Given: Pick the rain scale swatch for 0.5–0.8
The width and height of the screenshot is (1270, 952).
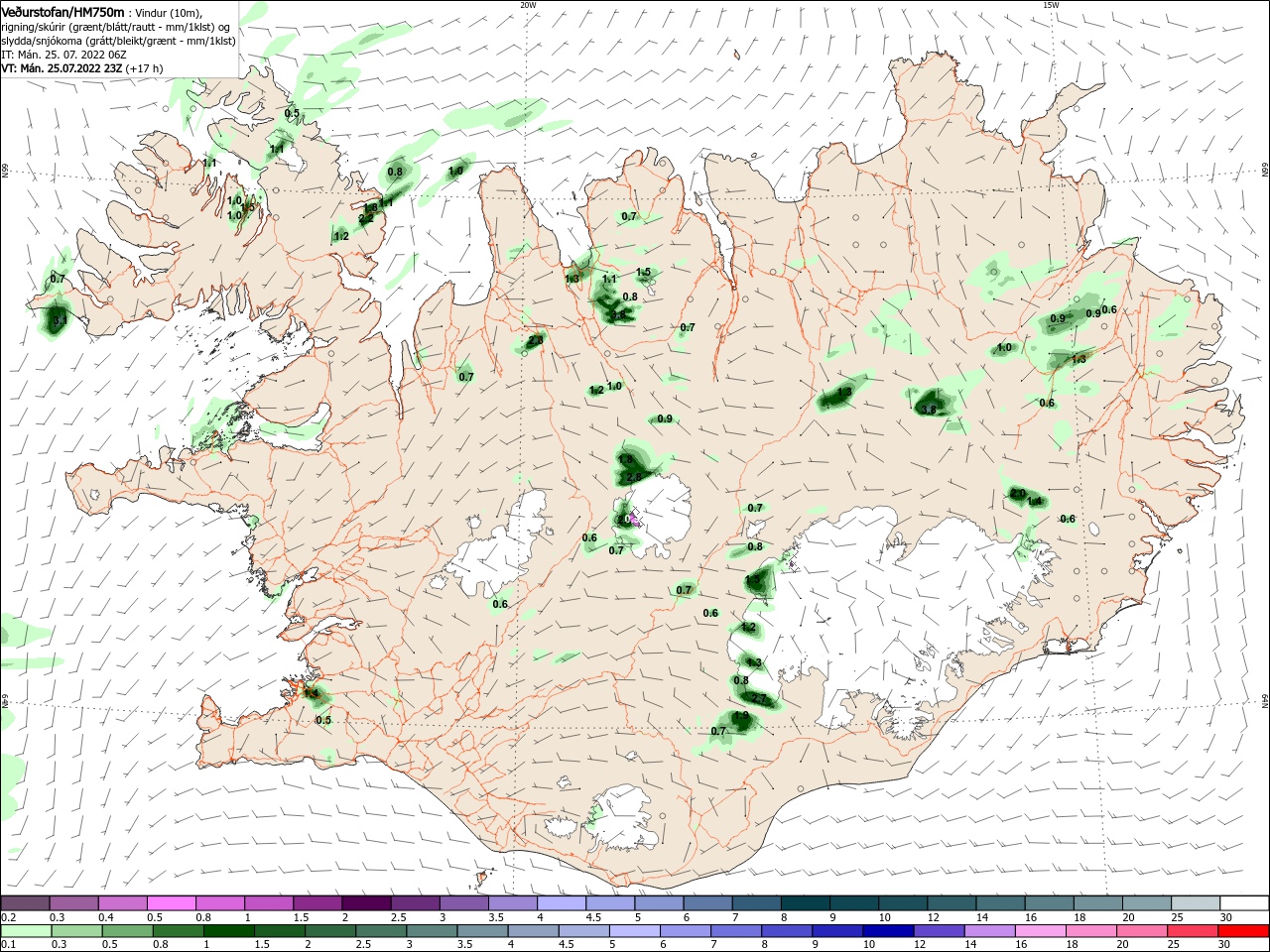Looking at the screenshot, I should pos(127,931).
